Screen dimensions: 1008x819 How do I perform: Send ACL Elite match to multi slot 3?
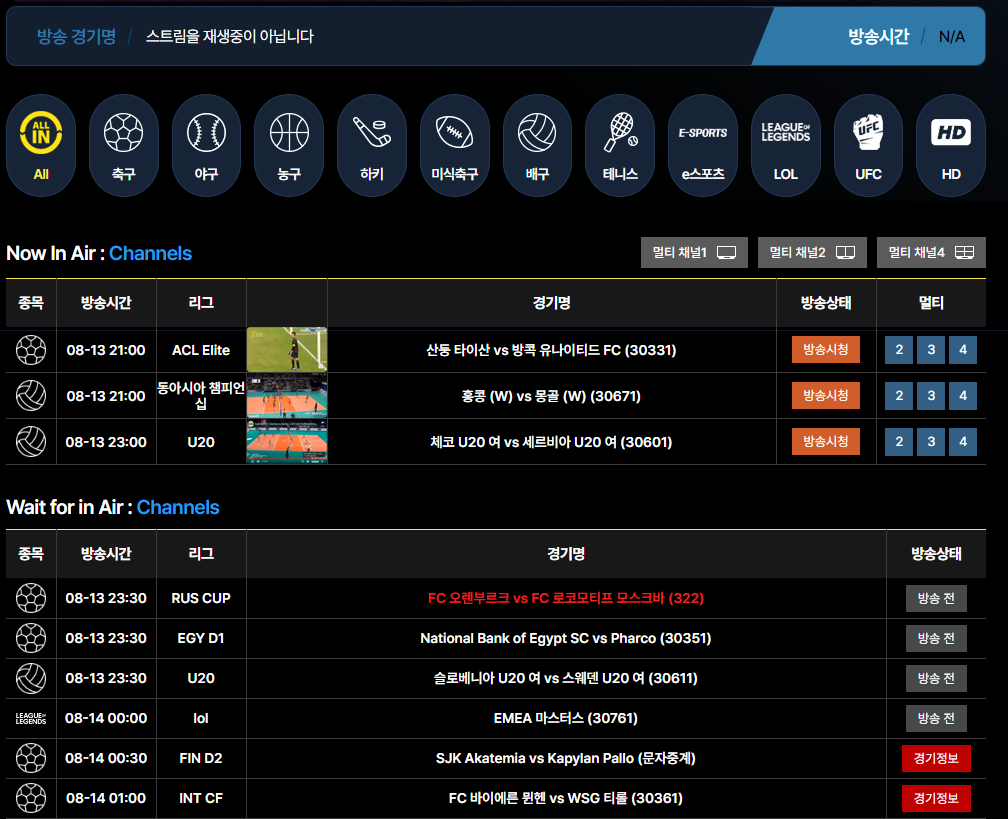[x=931, y=350]
